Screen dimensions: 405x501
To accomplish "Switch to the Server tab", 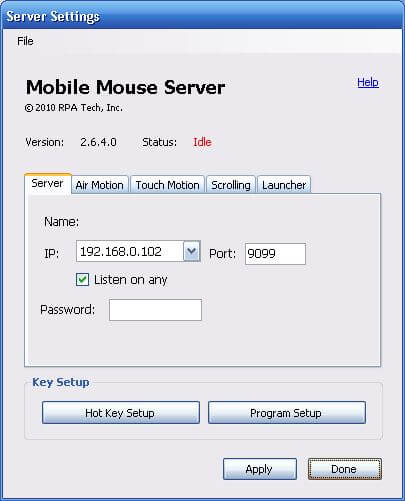I will tap(47, 183).
